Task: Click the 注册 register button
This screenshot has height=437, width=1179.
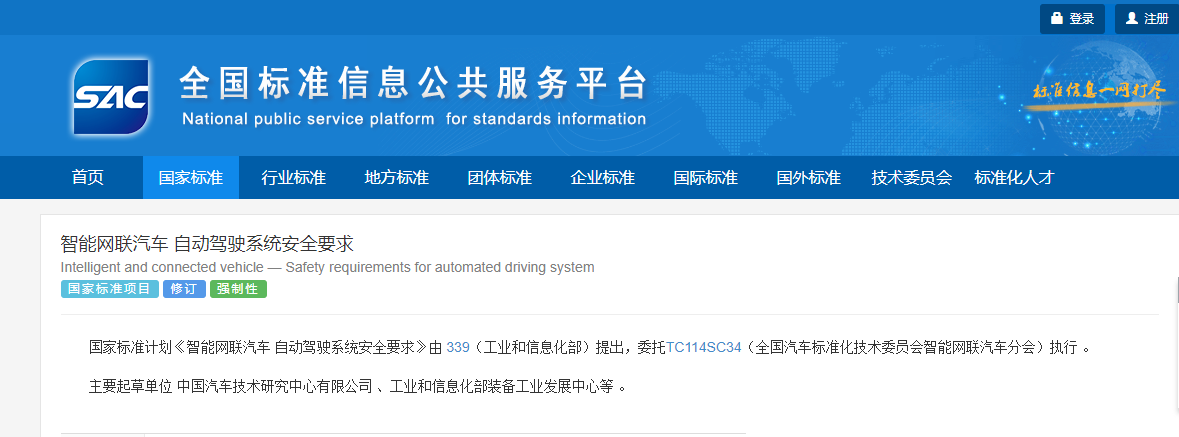Action: point(1146,18)
